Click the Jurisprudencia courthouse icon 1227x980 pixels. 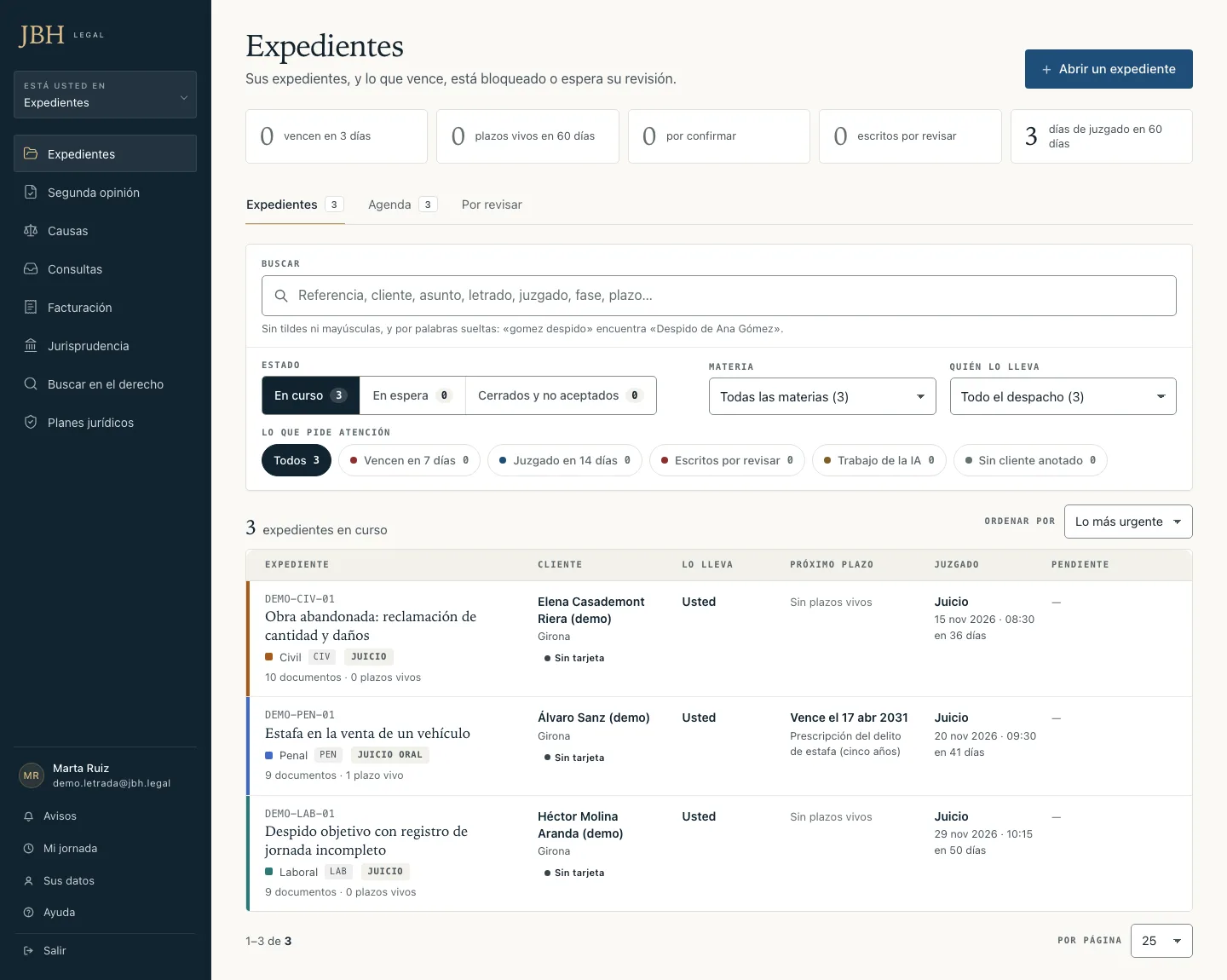click(31, 346)
